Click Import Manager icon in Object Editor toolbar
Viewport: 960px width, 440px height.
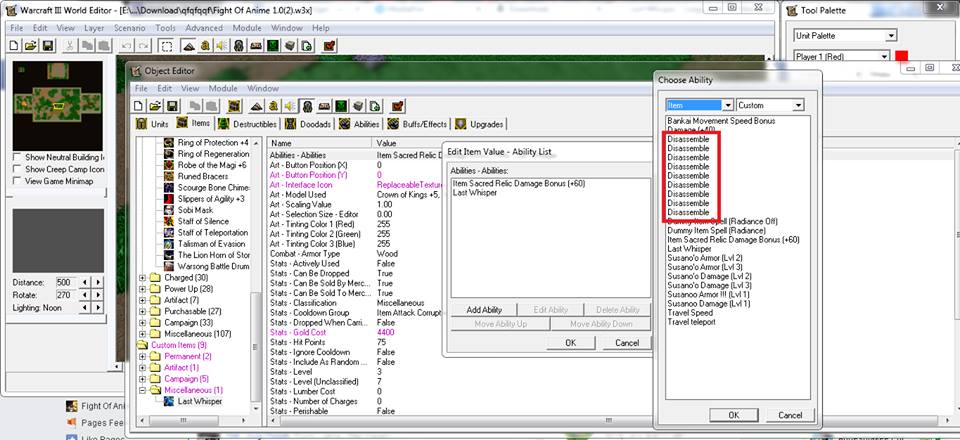(375, 105)
